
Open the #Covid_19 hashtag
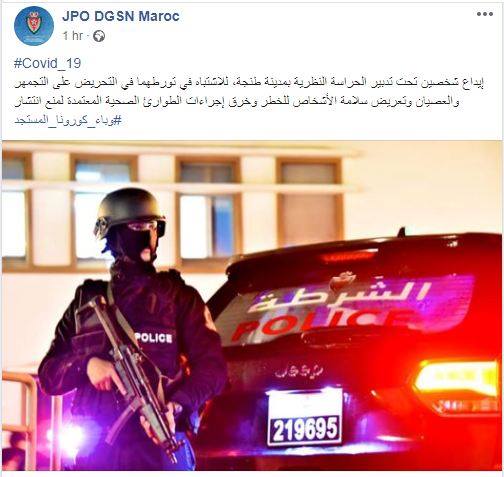click(x=48, y=63)
